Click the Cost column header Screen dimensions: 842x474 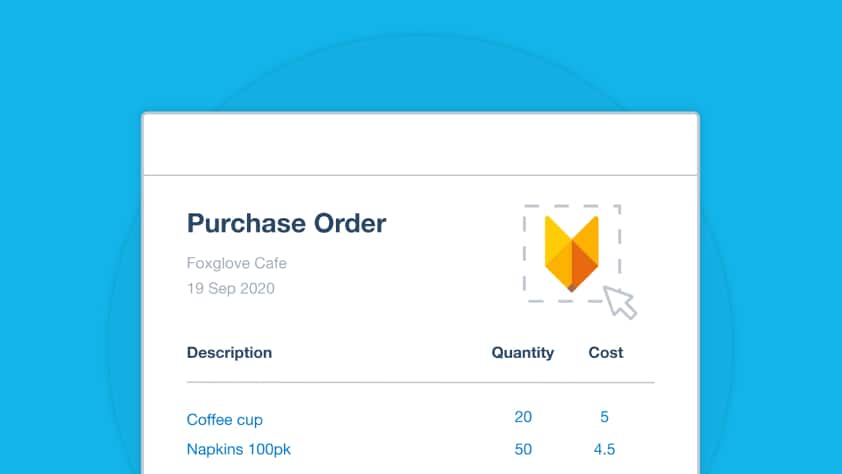tap(605, 352)
